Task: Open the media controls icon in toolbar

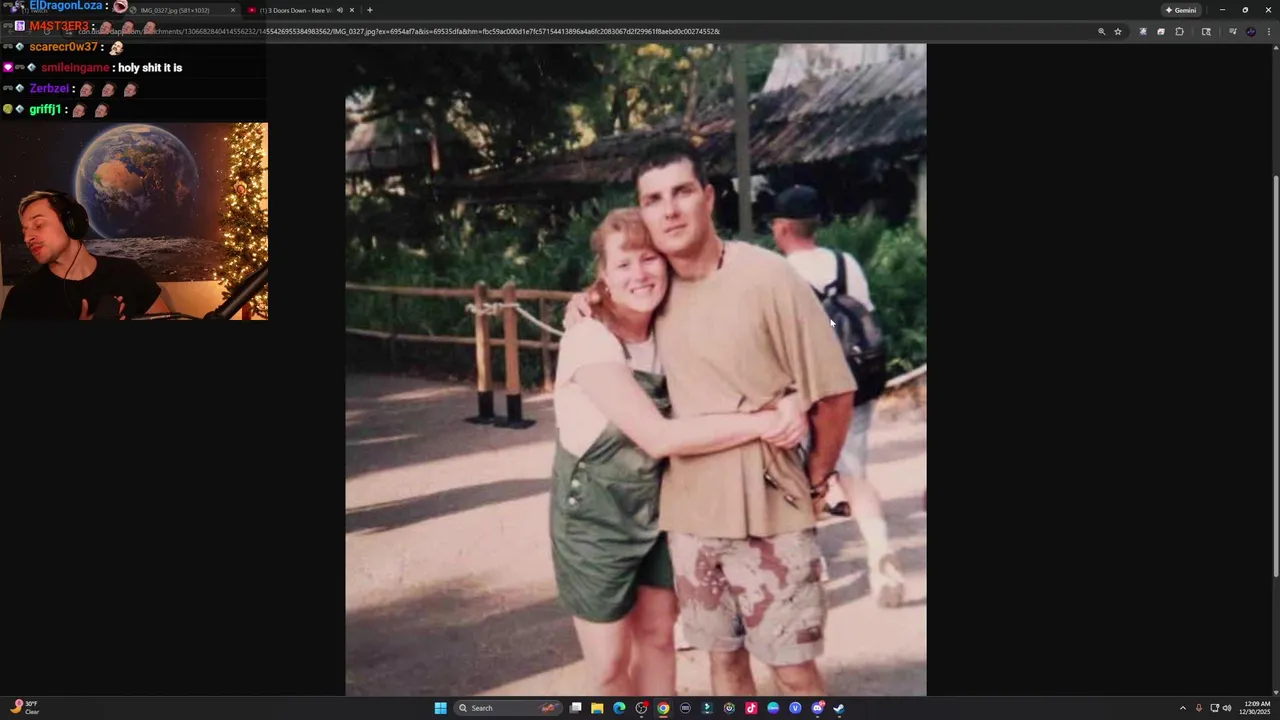Action: coord(1232,31)
